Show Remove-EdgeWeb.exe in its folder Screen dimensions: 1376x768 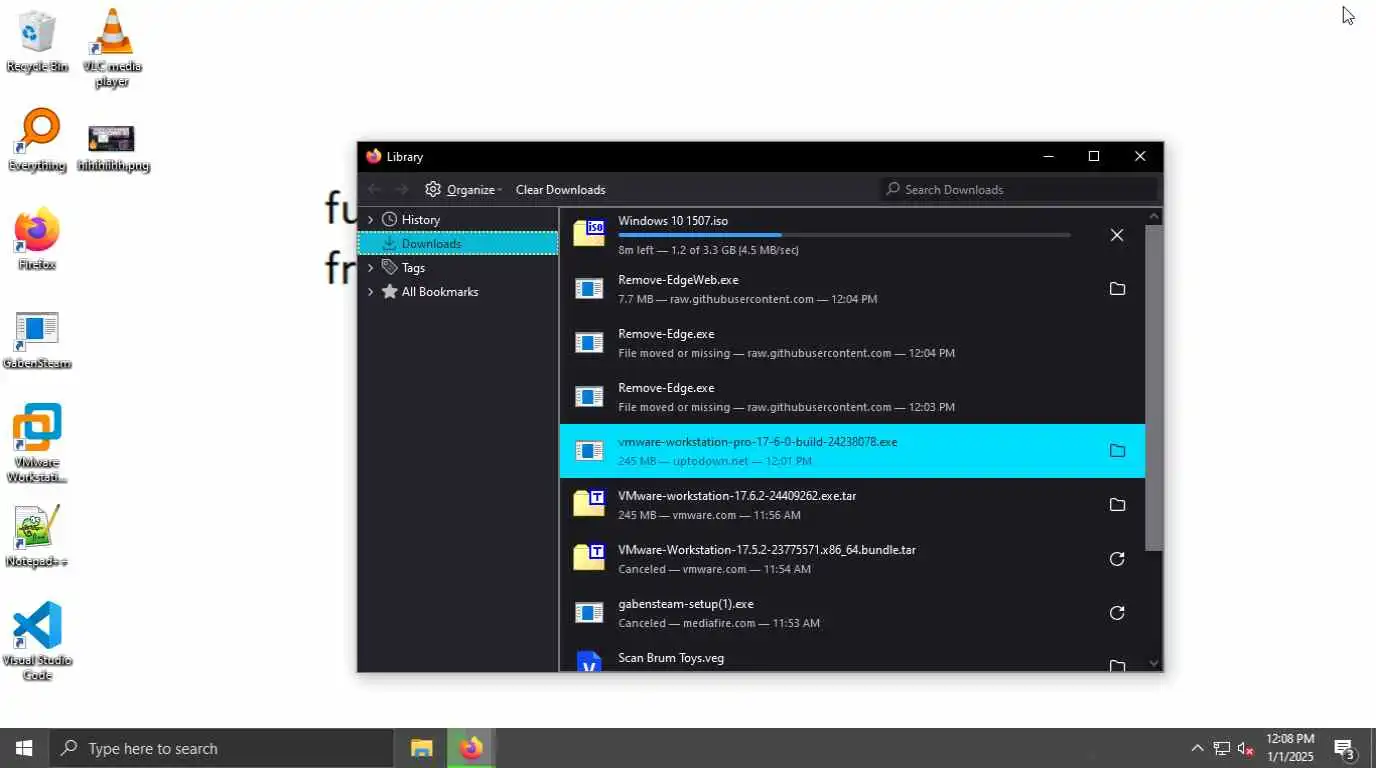point(1117,289)
